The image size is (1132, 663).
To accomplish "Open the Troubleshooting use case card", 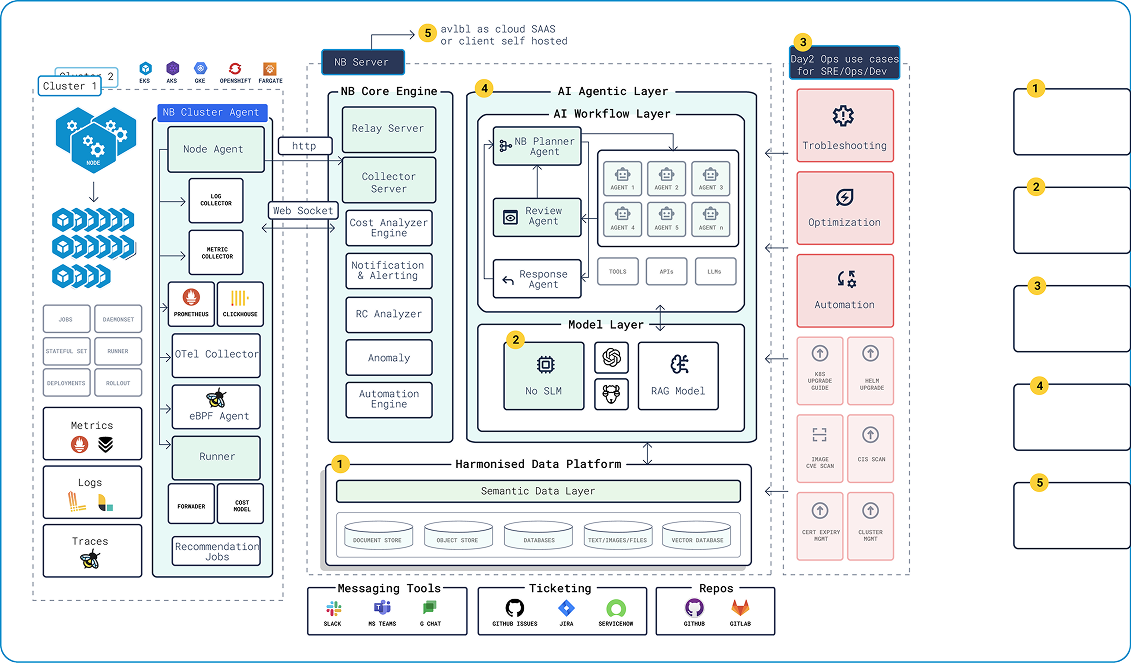I will pos(845,125).
